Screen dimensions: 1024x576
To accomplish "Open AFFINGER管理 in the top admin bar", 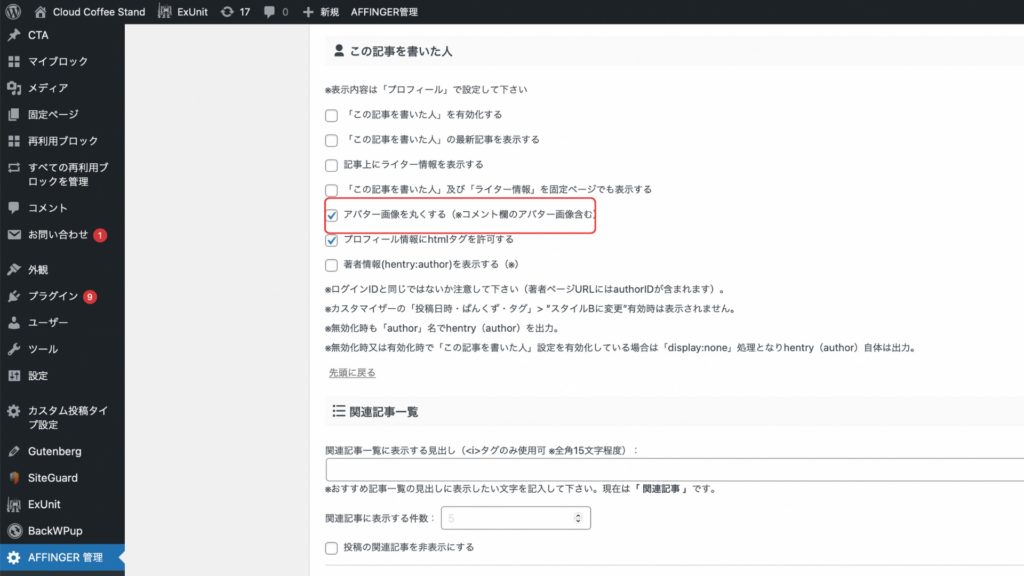I will tap(385, 12).
